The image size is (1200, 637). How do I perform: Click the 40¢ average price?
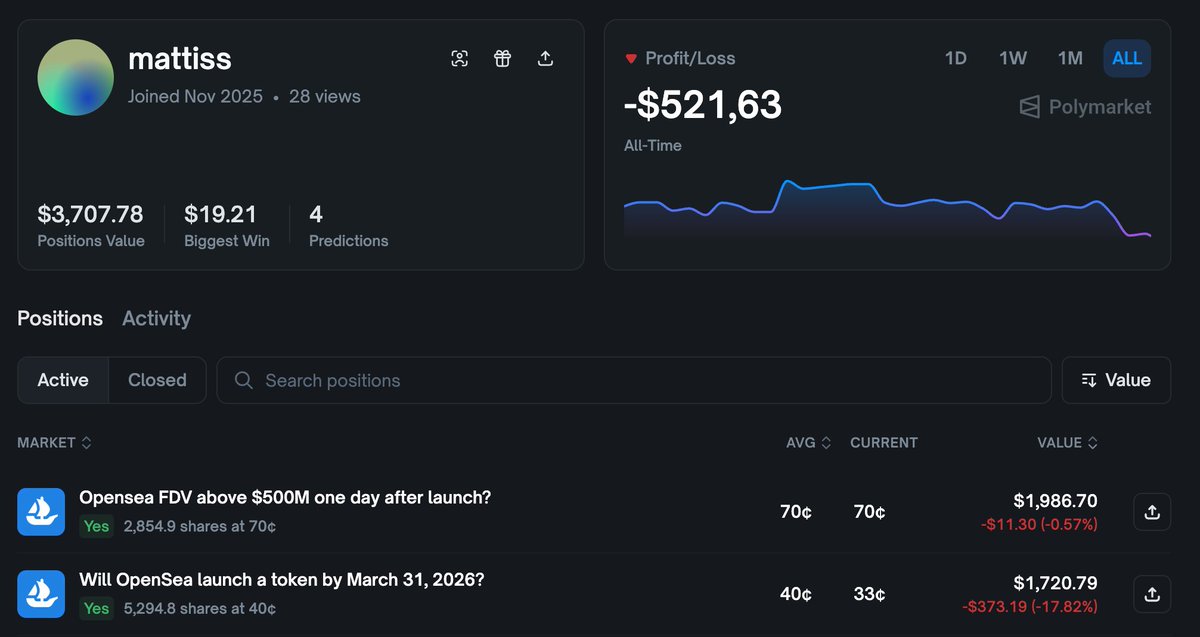pyautogui.click(x=796, y=594)
